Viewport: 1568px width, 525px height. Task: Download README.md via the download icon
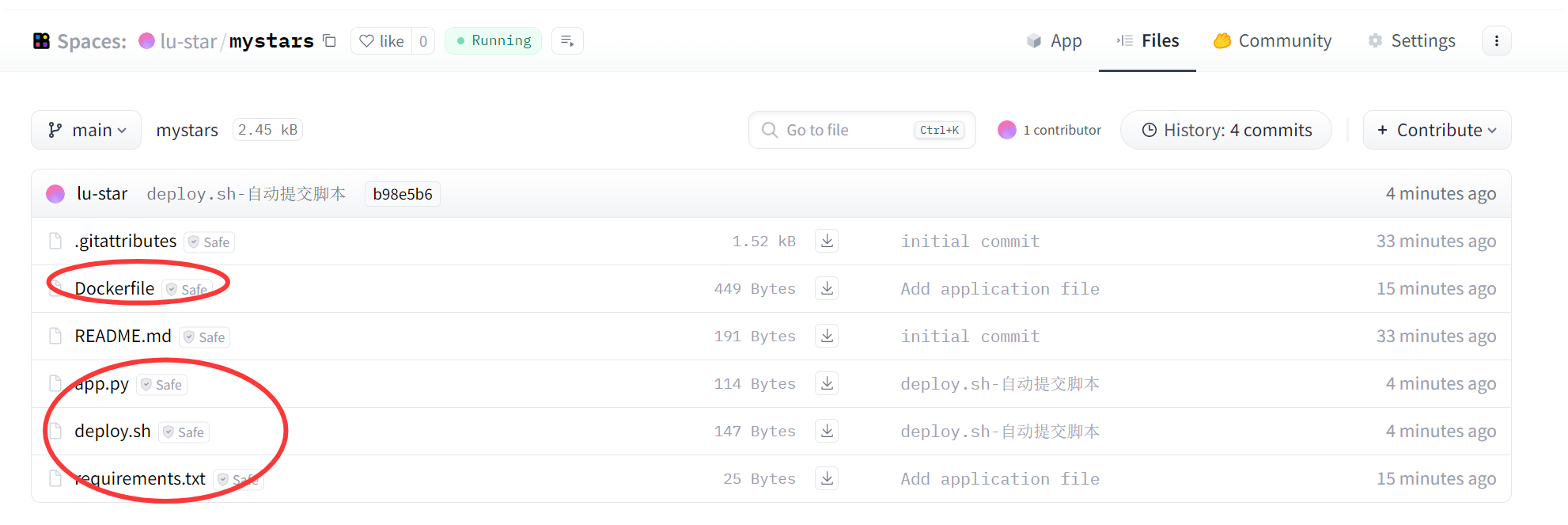click(x=827, y=336)
